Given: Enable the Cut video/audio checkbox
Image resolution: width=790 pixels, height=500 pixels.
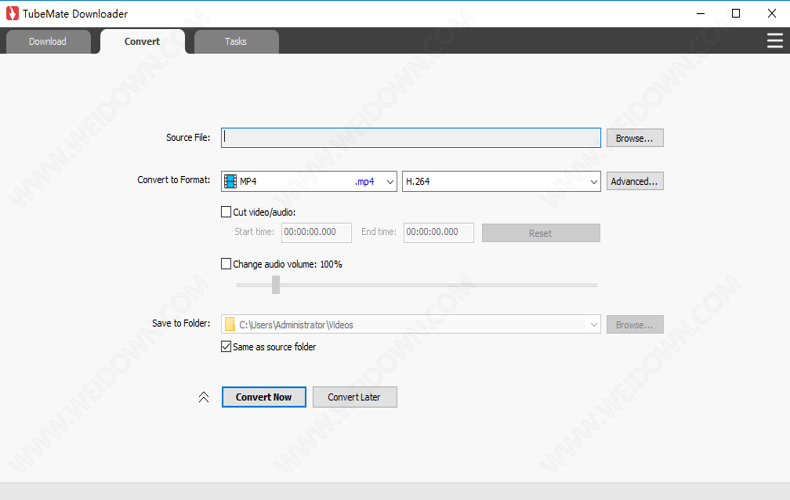Looking at the screenshot, I should [x=226, y=212].
